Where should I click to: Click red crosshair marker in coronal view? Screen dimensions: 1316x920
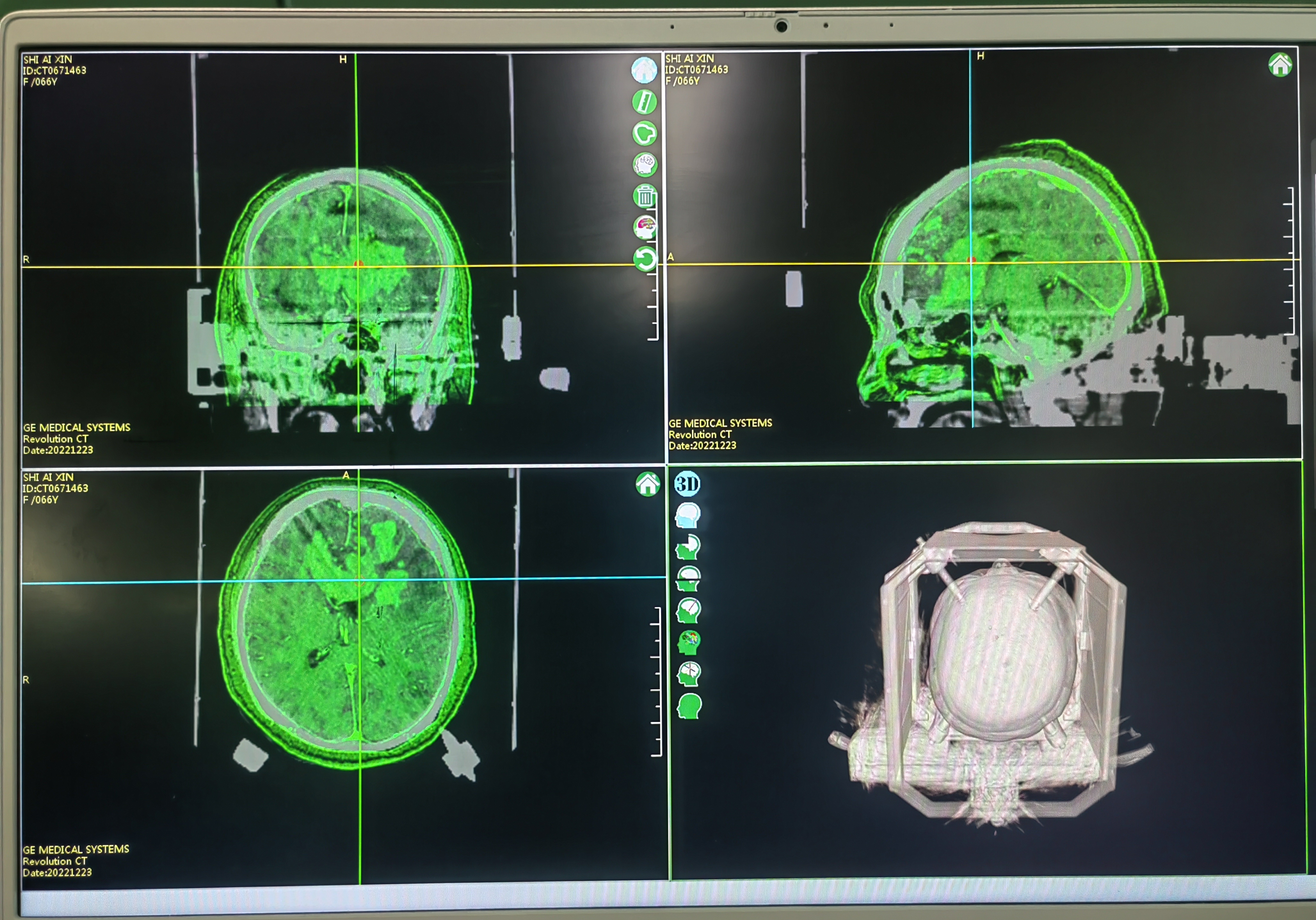coord(358,264)
